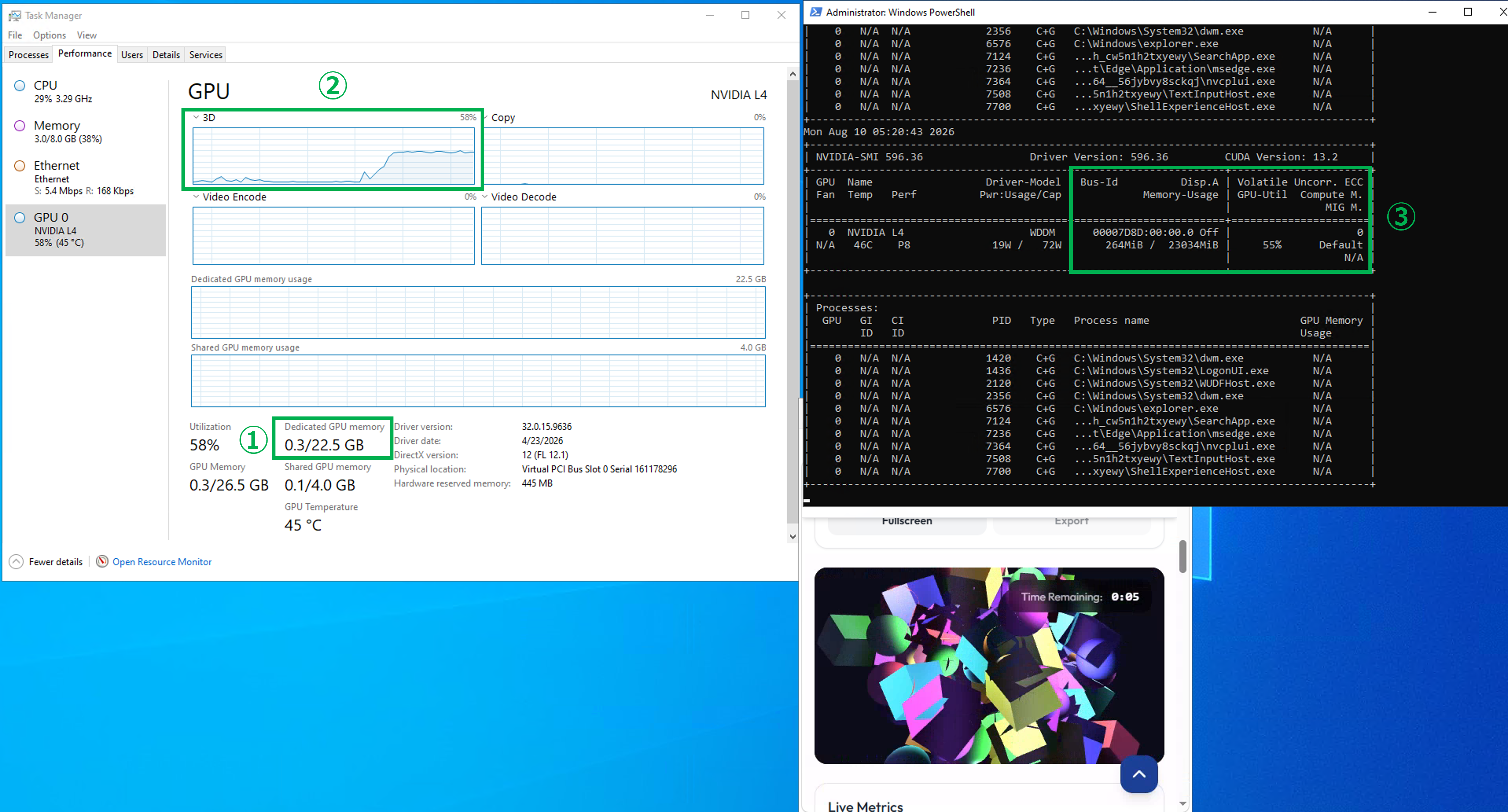This screenshot has height=812, width=1508.
Task: Click the Task Manager title bar icon
Action: tap(15, 15)
